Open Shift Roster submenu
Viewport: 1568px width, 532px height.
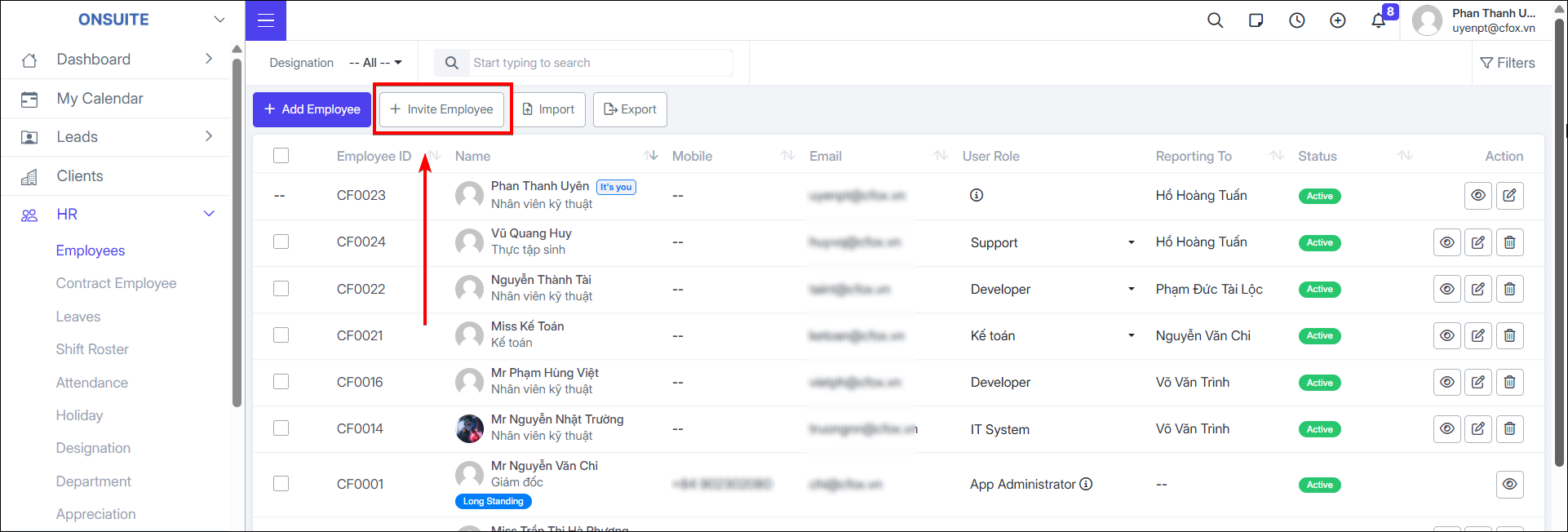pos(92,349)
